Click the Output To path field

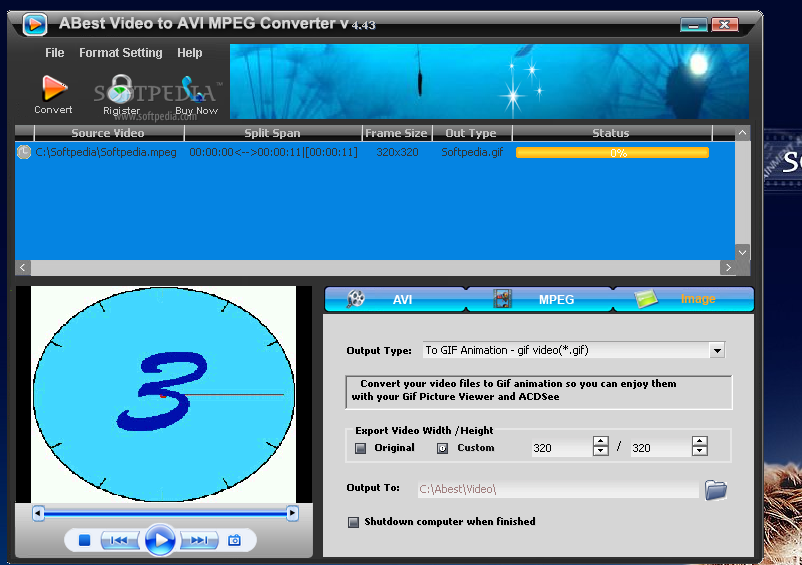click(558, 489)
